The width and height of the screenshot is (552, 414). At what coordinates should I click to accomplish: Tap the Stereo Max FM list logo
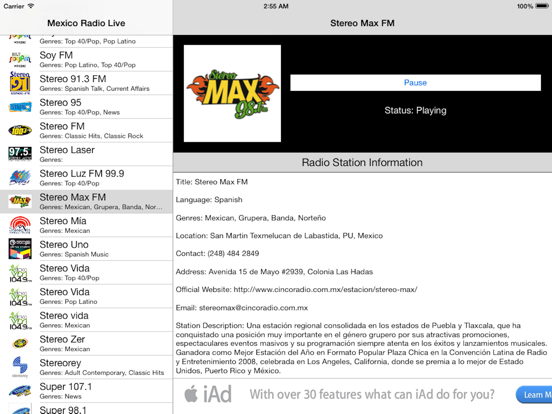coord(20,201)
